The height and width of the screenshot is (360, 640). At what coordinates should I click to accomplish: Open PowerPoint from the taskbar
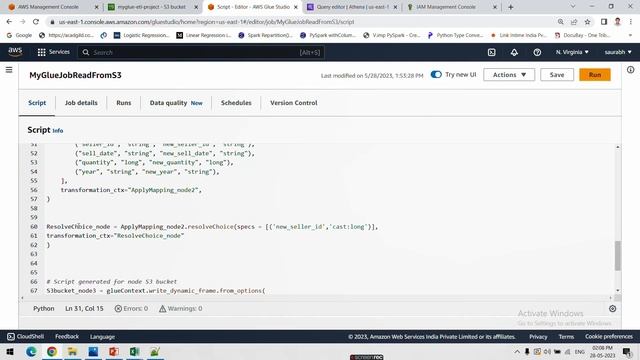pyautogui.click(x=114, y=351)
